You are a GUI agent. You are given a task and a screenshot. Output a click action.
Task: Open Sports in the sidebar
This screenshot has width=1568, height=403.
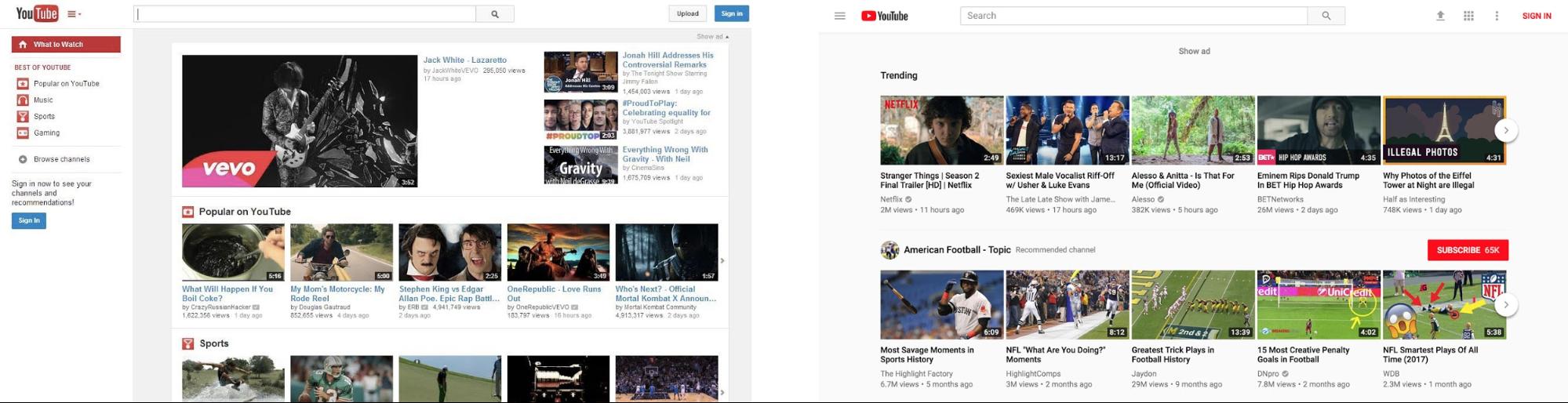pyautogui.click(x=44, y=117)
